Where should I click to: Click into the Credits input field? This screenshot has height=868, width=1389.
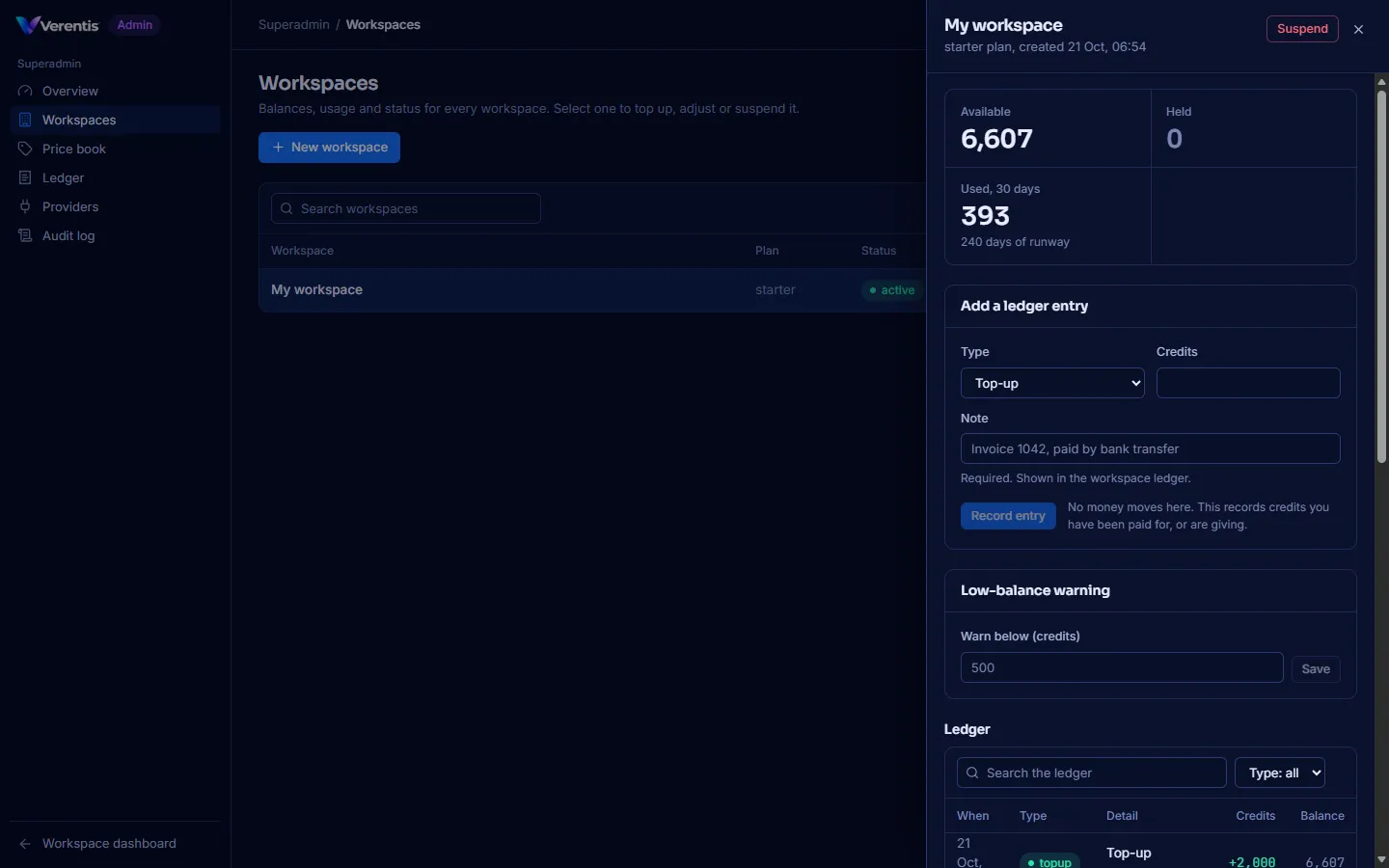tap(1248, 383)
